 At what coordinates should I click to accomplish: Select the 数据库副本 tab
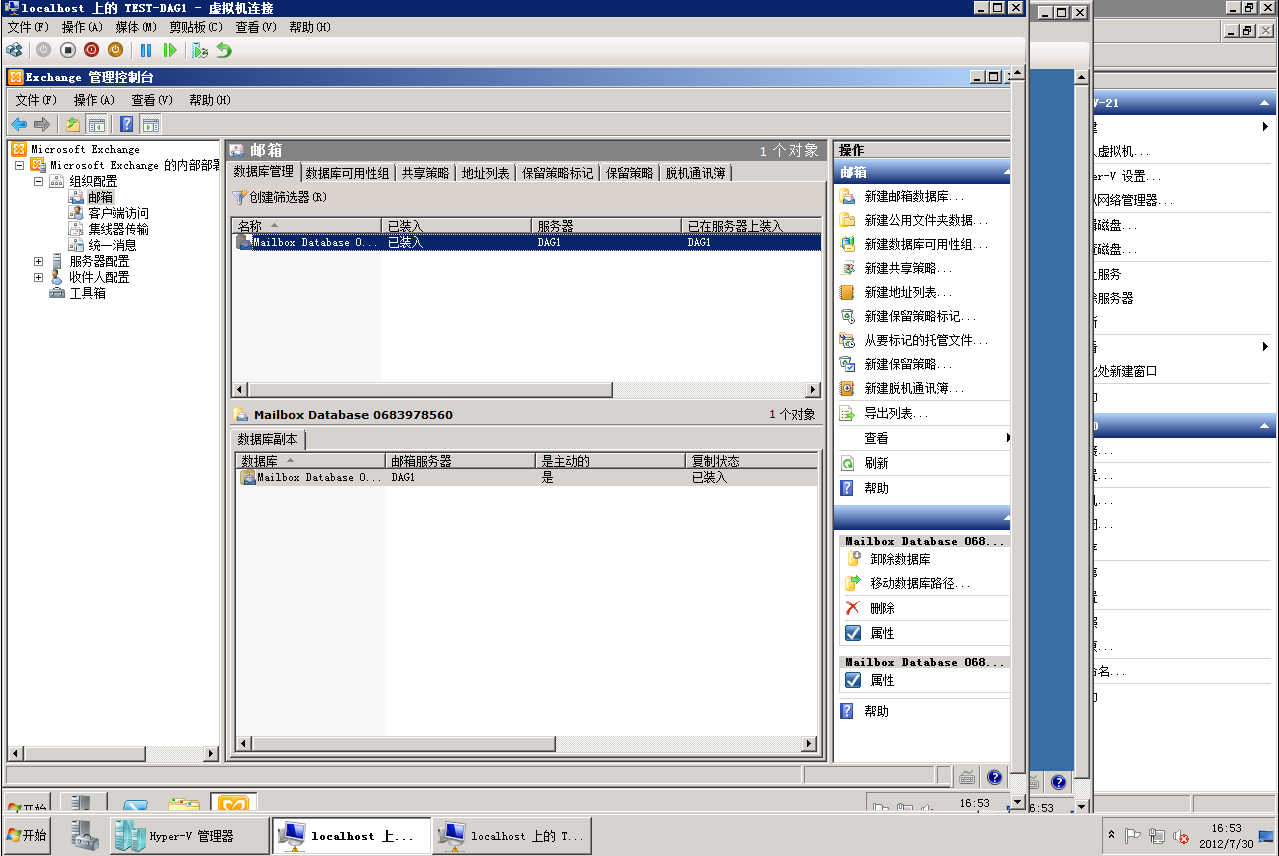(x=267, y=439)
